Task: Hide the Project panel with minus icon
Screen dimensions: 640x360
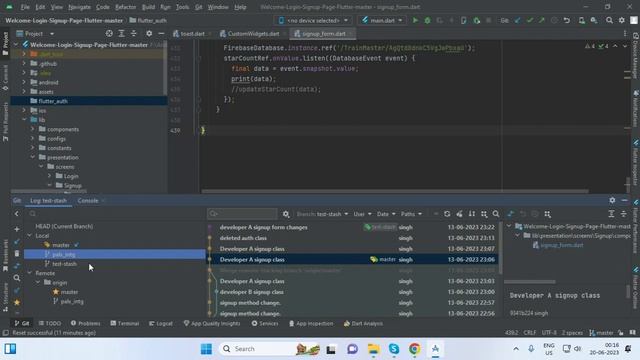Action: pos(161,33)
